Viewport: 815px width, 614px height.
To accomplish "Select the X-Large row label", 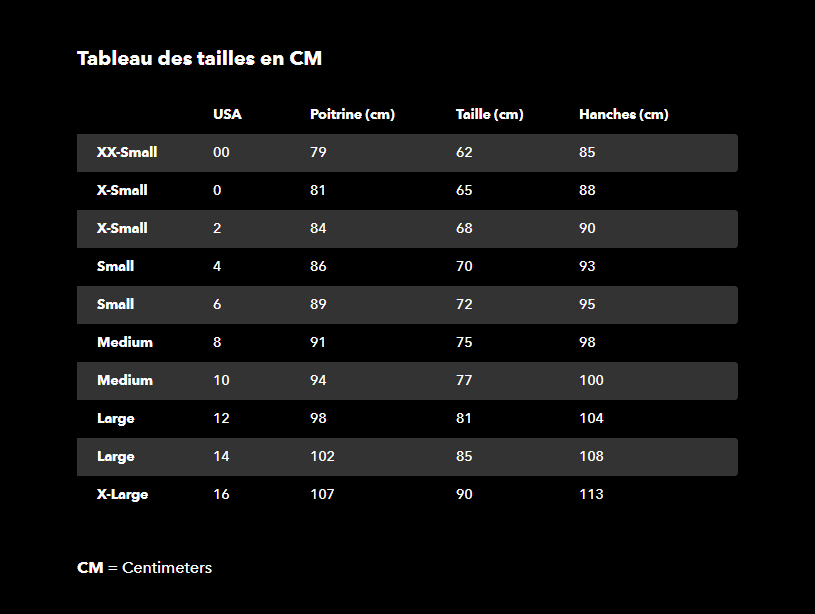I will (x=122, y=494).
